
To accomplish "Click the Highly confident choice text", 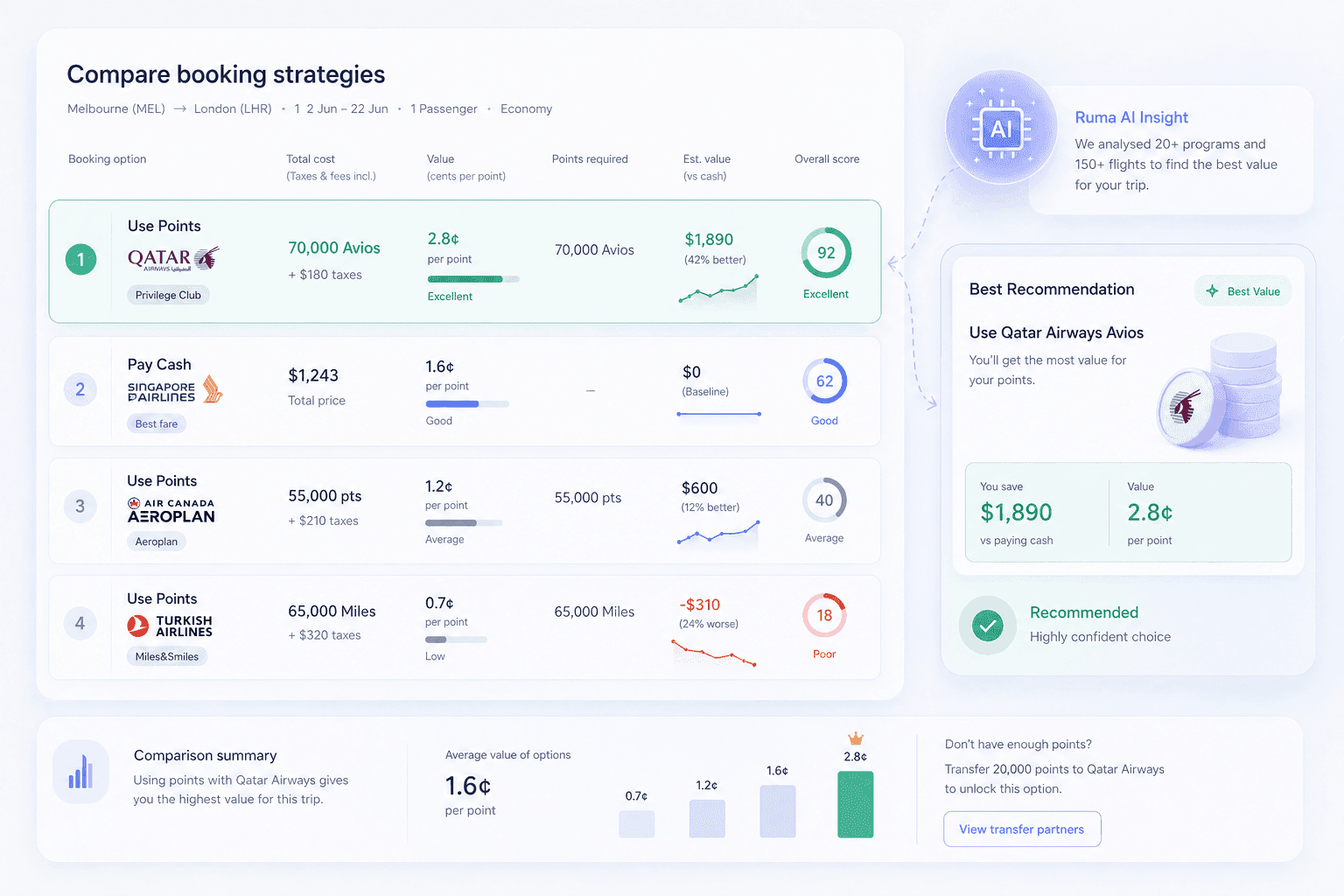I will 1100,637.
